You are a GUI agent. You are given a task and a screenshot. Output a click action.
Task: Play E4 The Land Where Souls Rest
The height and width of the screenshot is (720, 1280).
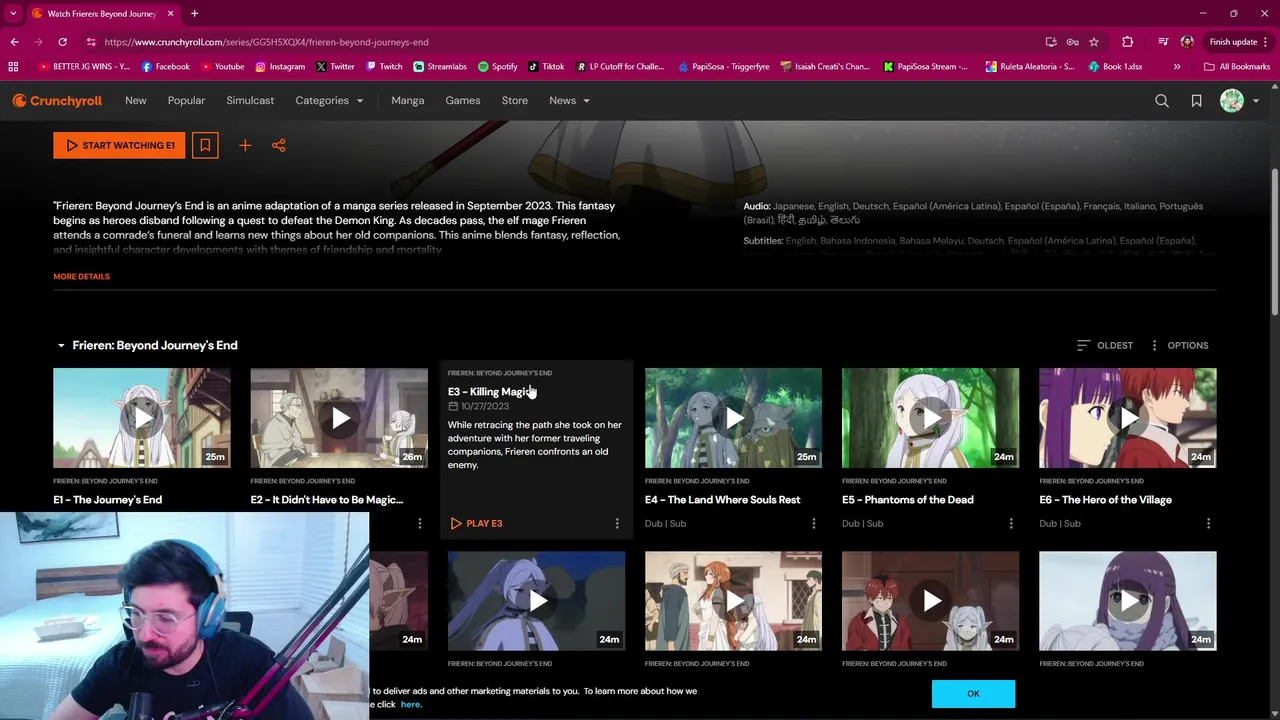(x=733, y=418)
